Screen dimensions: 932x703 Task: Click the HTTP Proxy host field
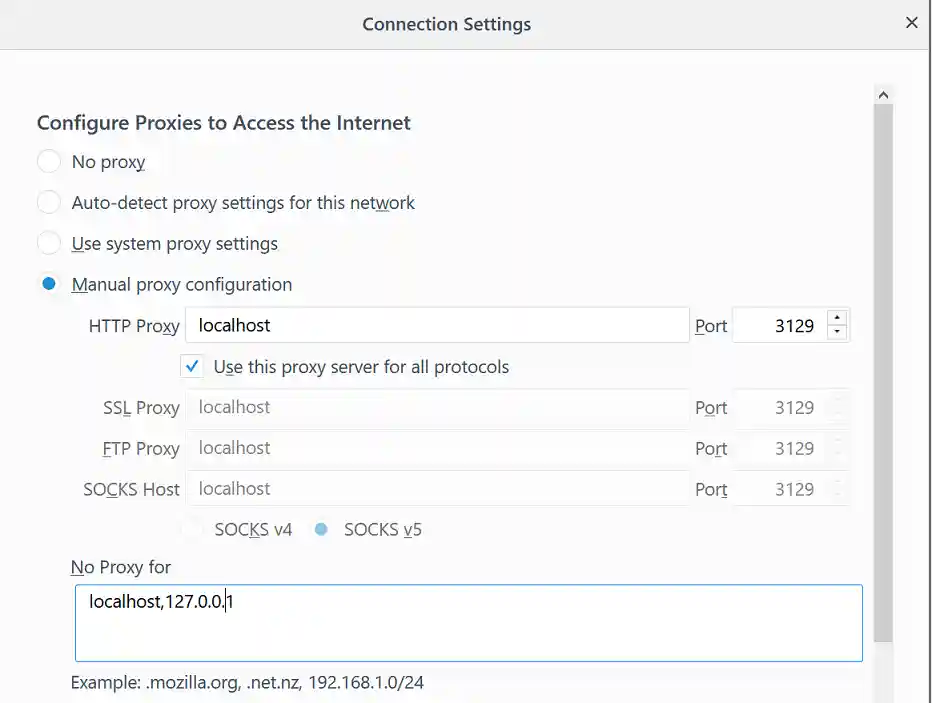click(x=437, y=325)
